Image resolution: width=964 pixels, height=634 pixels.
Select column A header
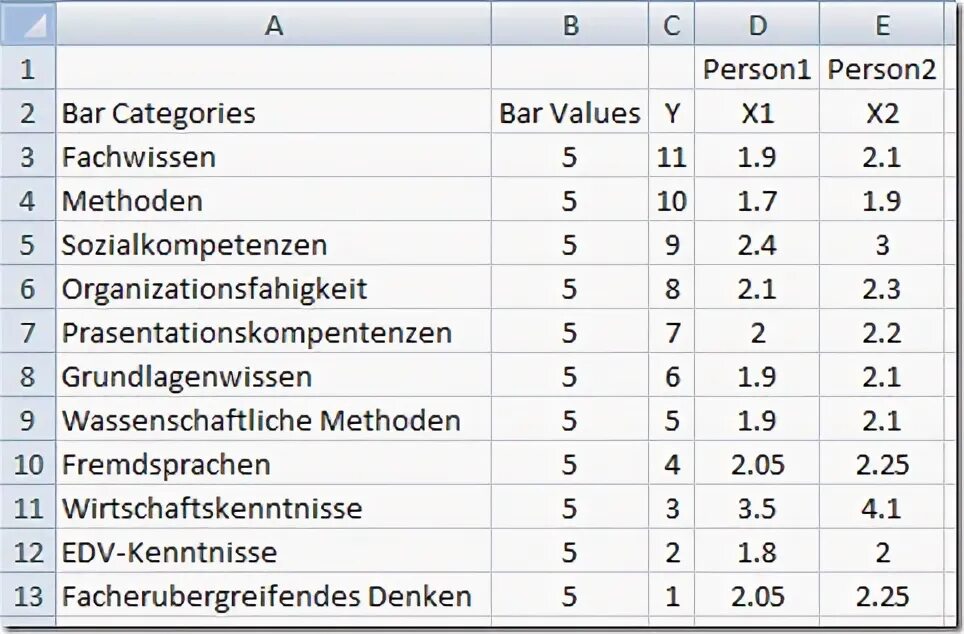[x=274, y=25]
